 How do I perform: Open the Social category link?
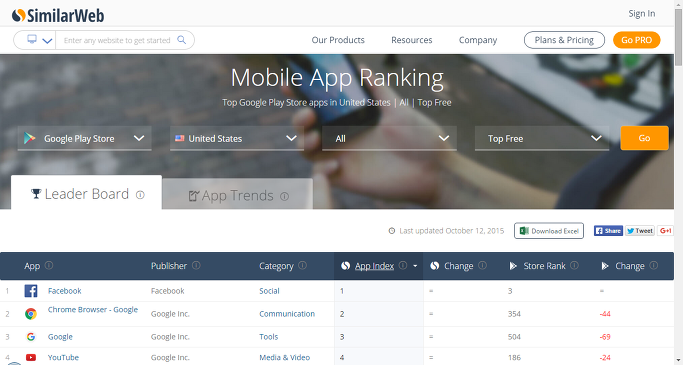coord(269,291)
